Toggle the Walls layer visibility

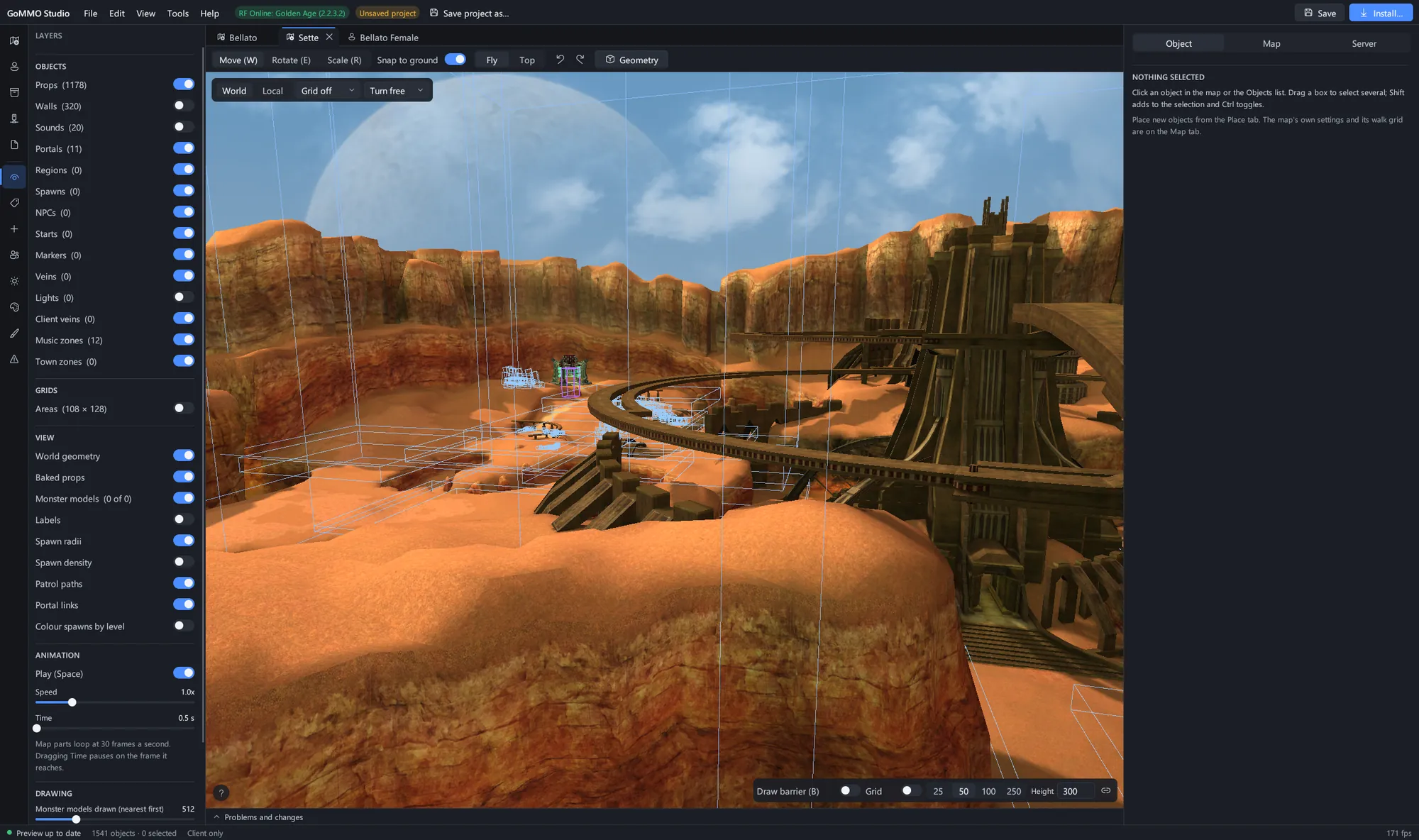point(184,106)
